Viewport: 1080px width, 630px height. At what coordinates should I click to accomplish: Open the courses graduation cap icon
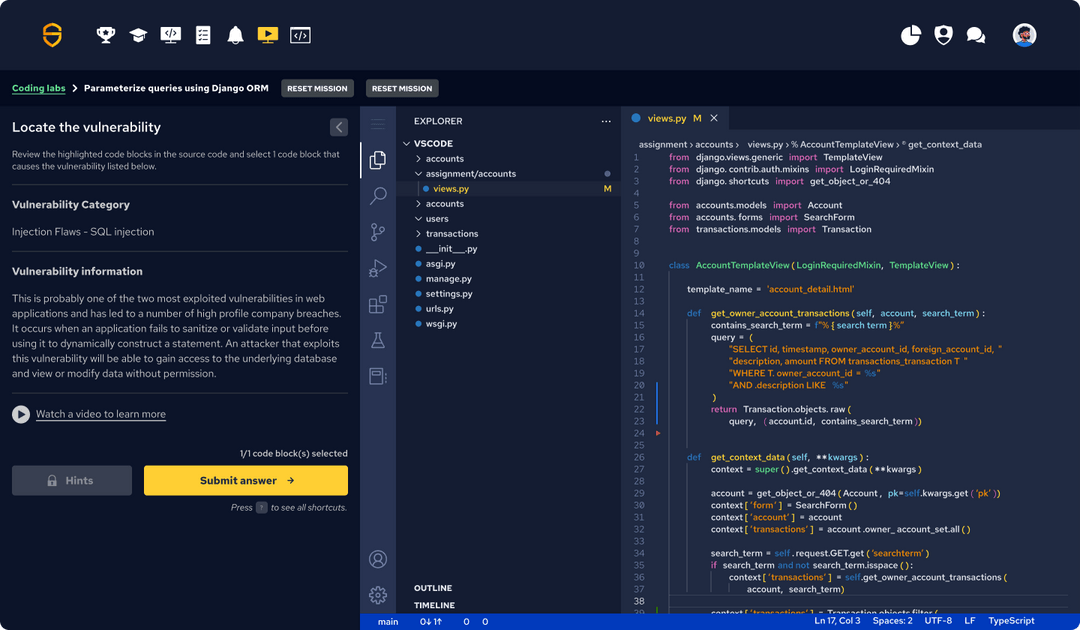(x=137, y=34)
